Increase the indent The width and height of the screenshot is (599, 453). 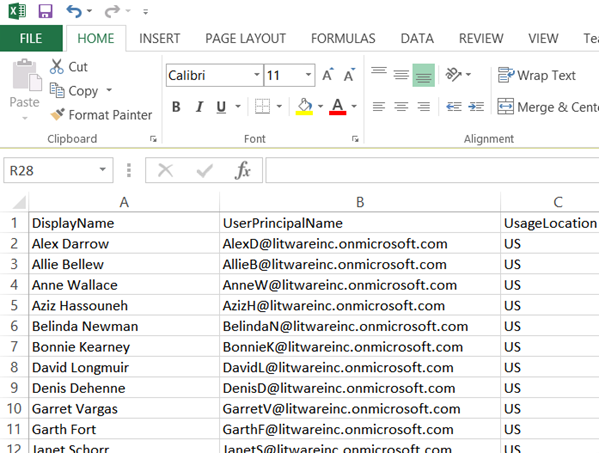click(476, 107)
